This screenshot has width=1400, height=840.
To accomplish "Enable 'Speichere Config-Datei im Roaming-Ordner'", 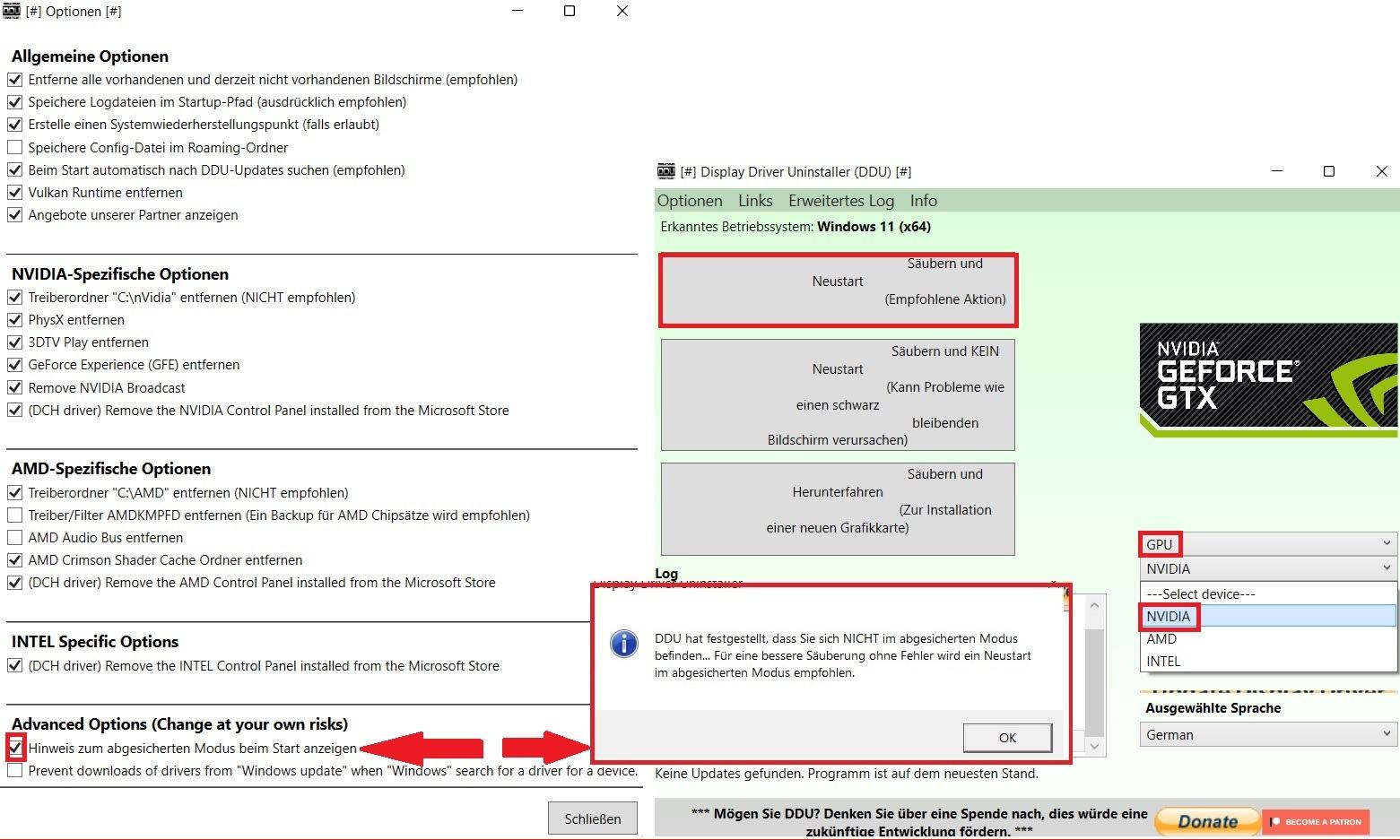I will 14,148.
